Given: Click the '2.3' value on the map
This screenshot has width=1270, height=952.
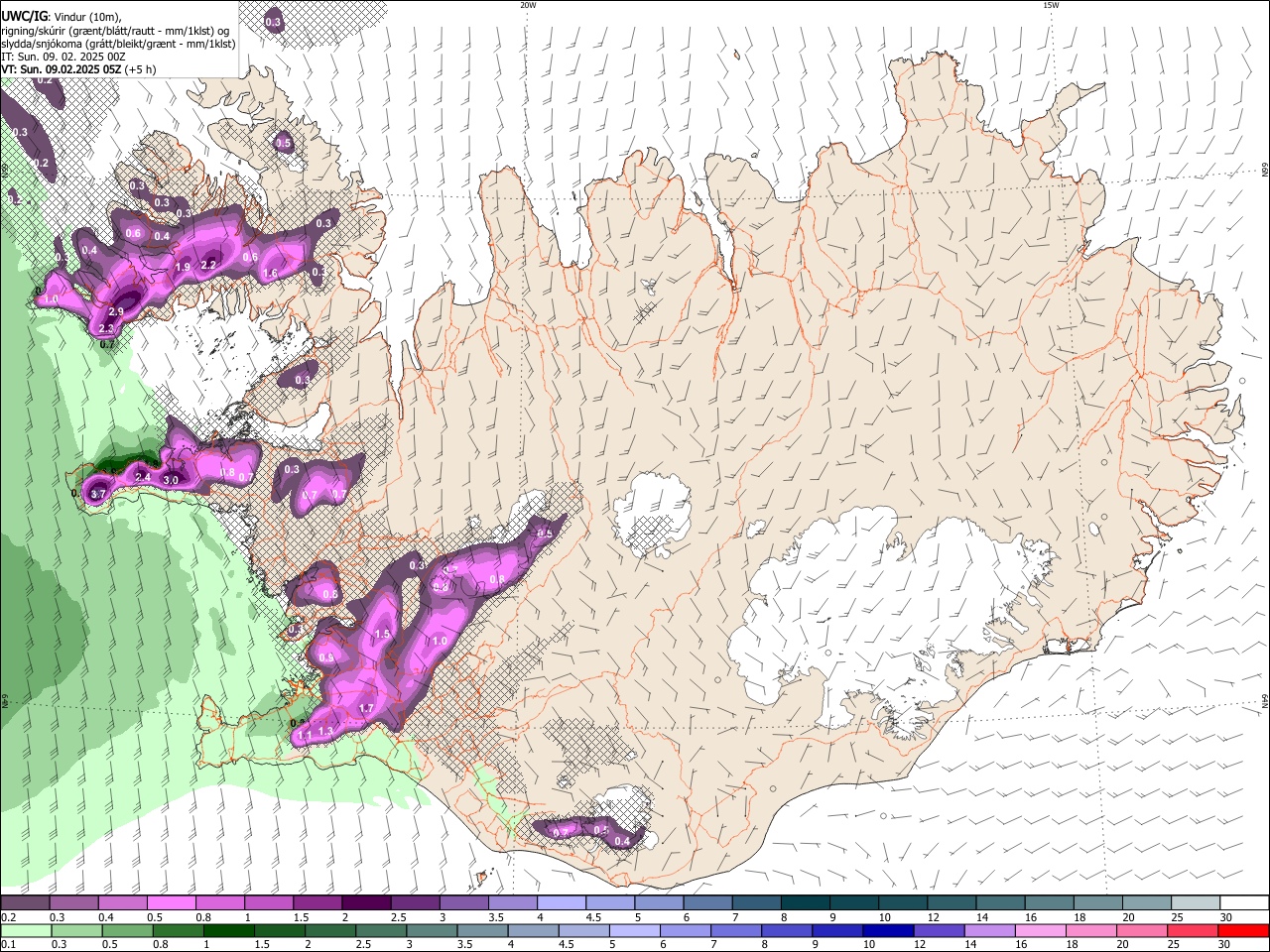Looking at the screenshot, I should pyautogui.click(x=105, y=329).
